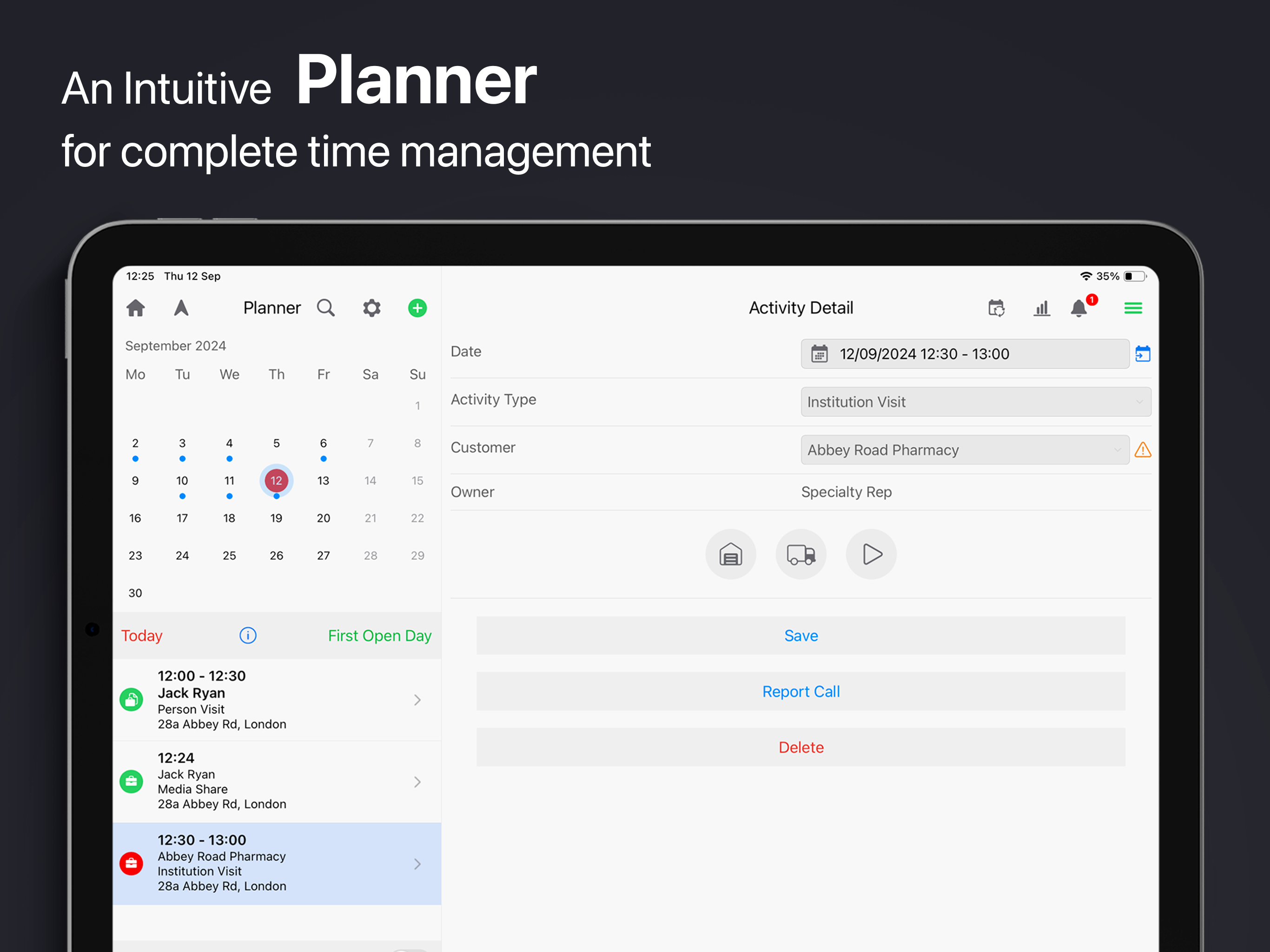Select September 6 in calendar

pos(323,443)
